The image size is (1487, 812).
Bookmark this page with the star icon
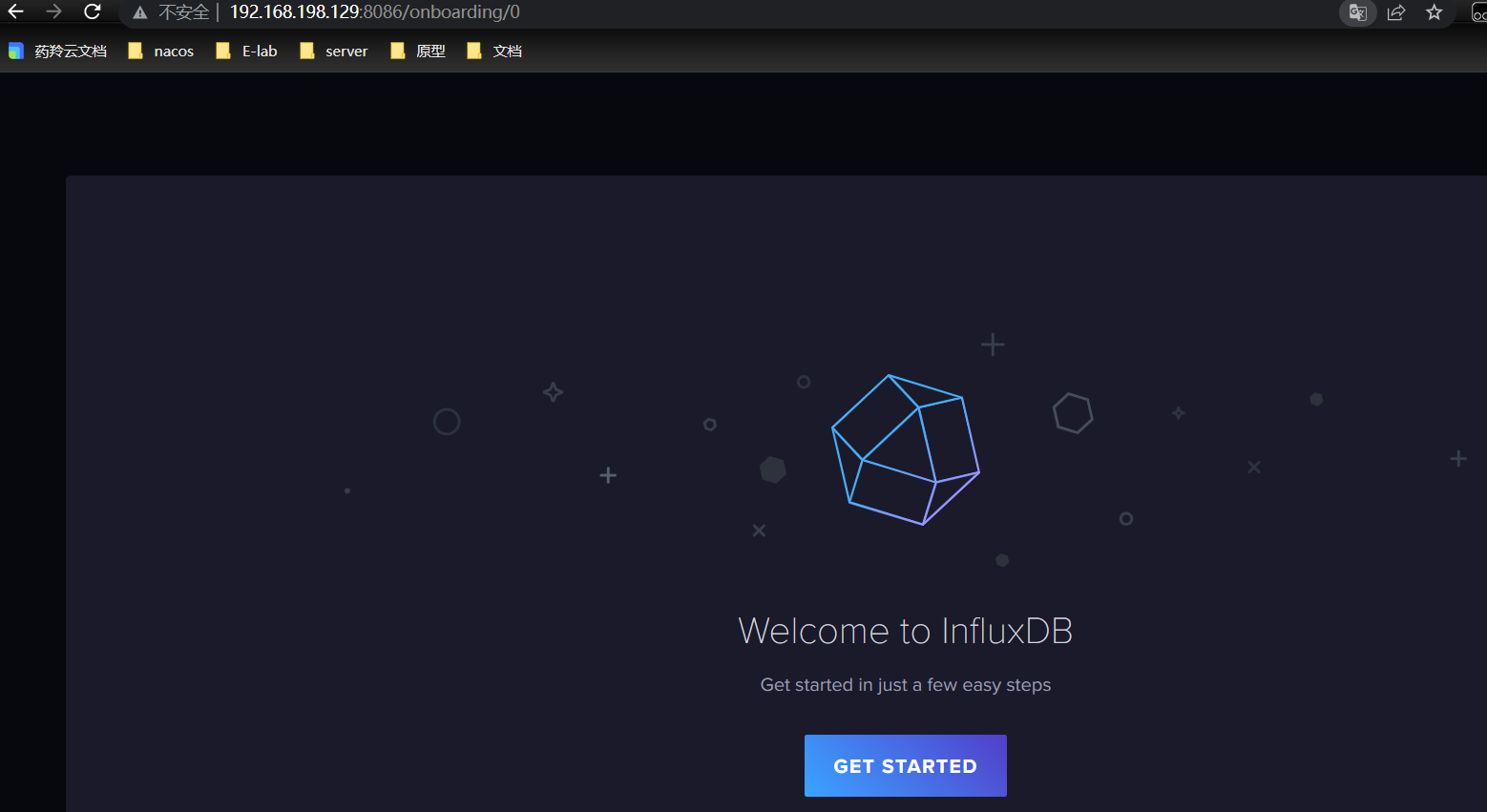(1435, 12)
